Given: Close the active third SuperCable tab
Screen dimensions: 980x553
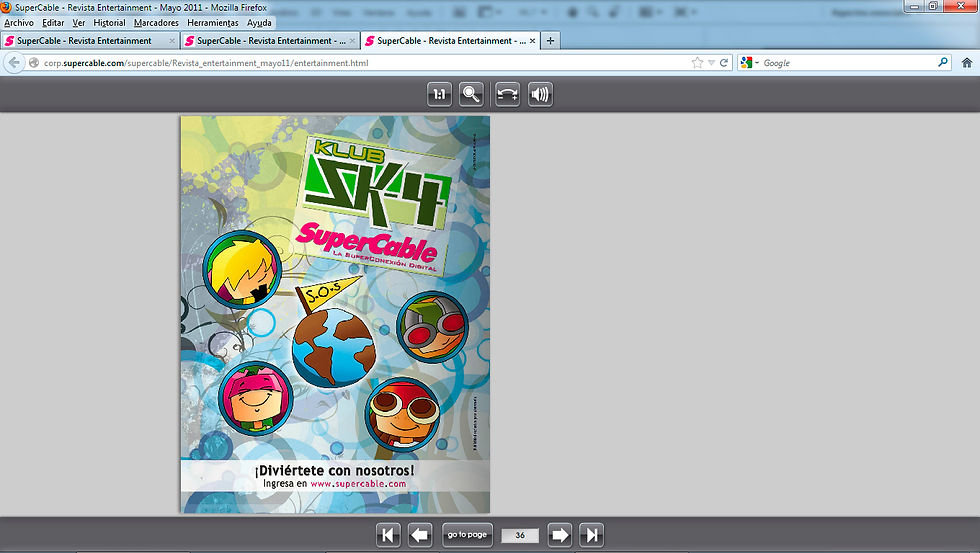Looking at the screenshot, I should coord(532,41).
